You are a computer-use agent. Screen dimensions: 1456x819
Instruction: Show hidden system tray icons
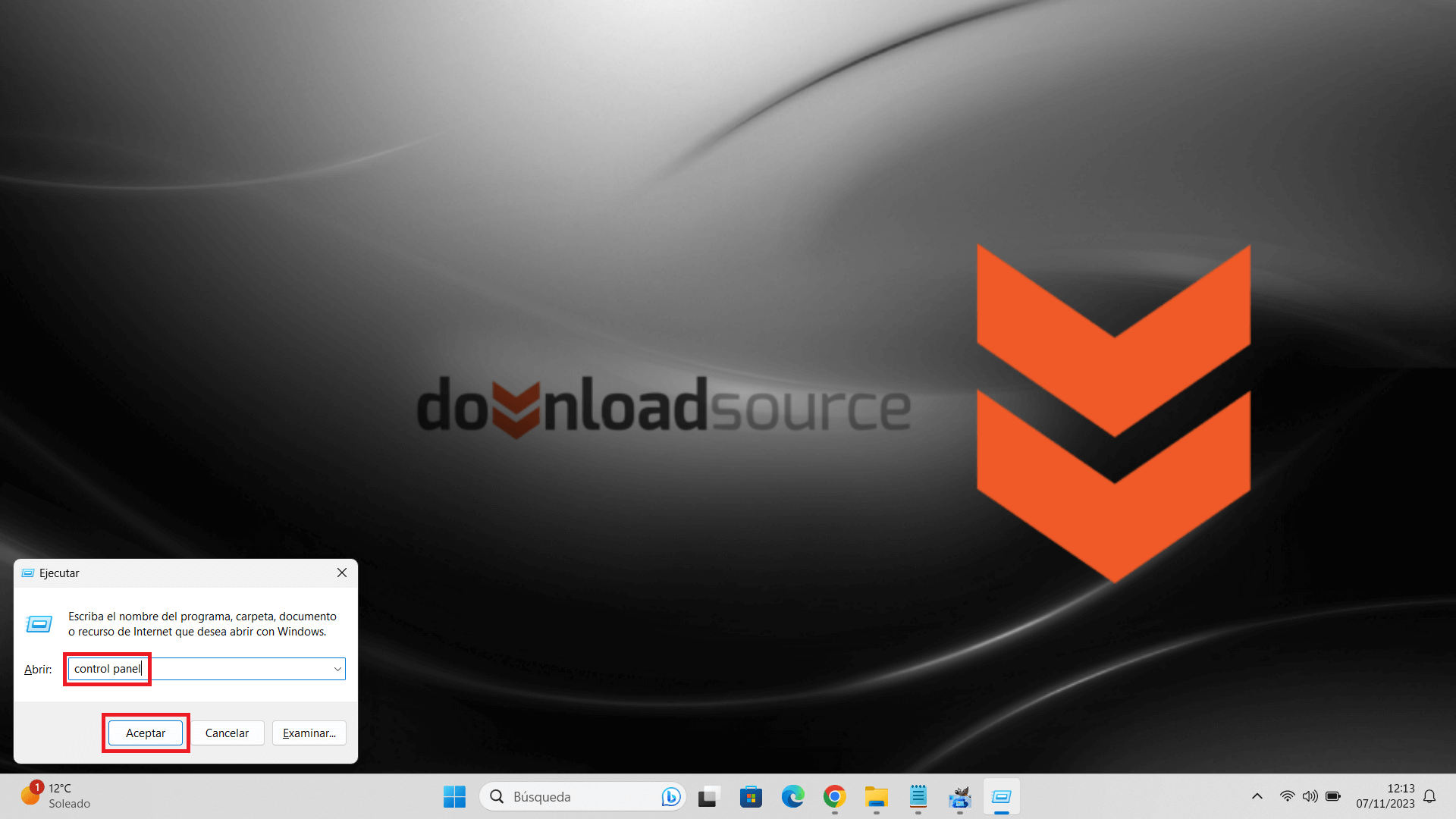coord(1257,796)
